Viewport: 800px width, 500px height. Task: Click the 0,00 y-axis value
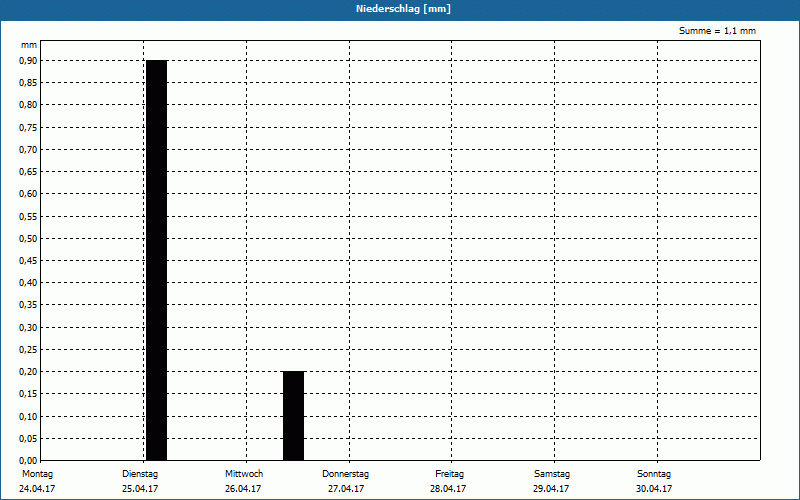pos(28,461)
